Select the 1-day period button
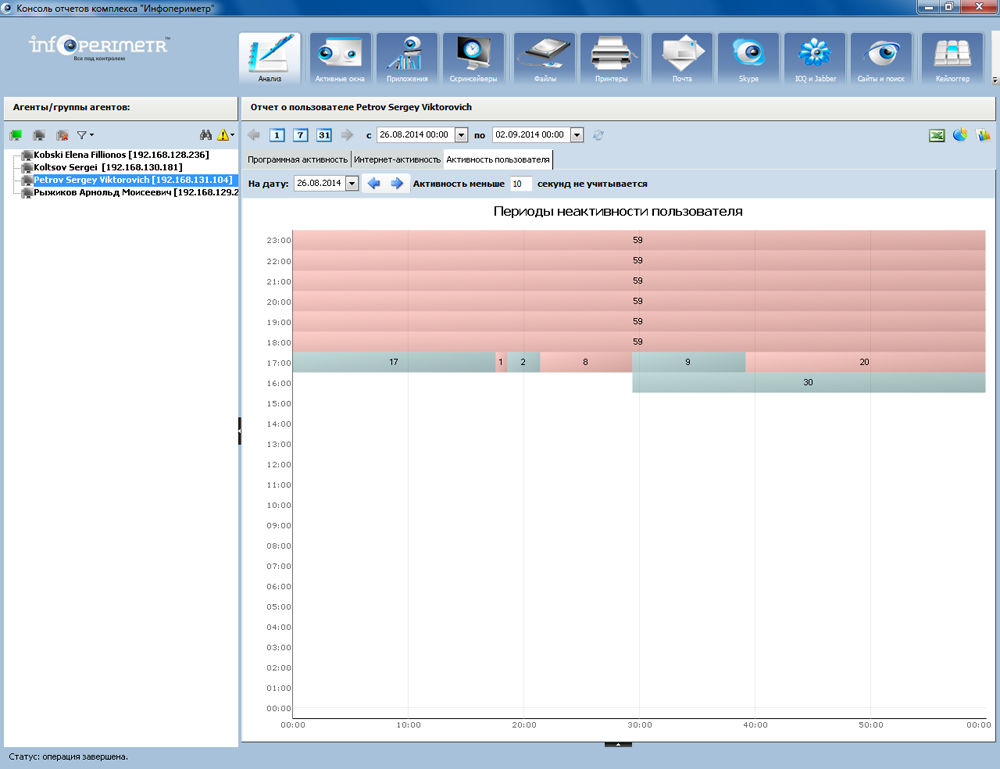This screenshot has width=1000, height=769. click(x=277, y=135)
